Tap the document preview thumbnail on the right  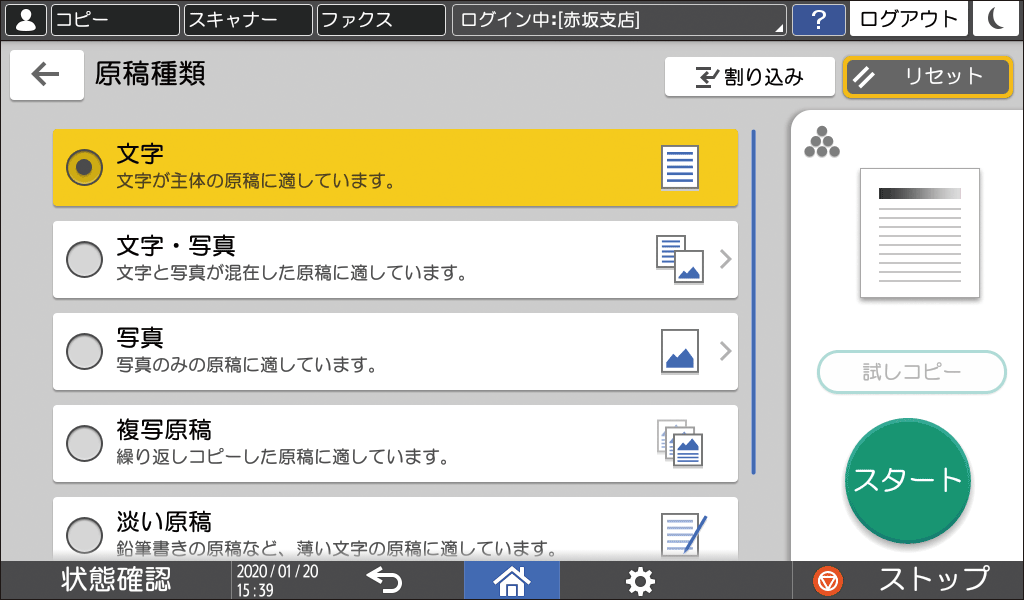[x=918, y=233]
